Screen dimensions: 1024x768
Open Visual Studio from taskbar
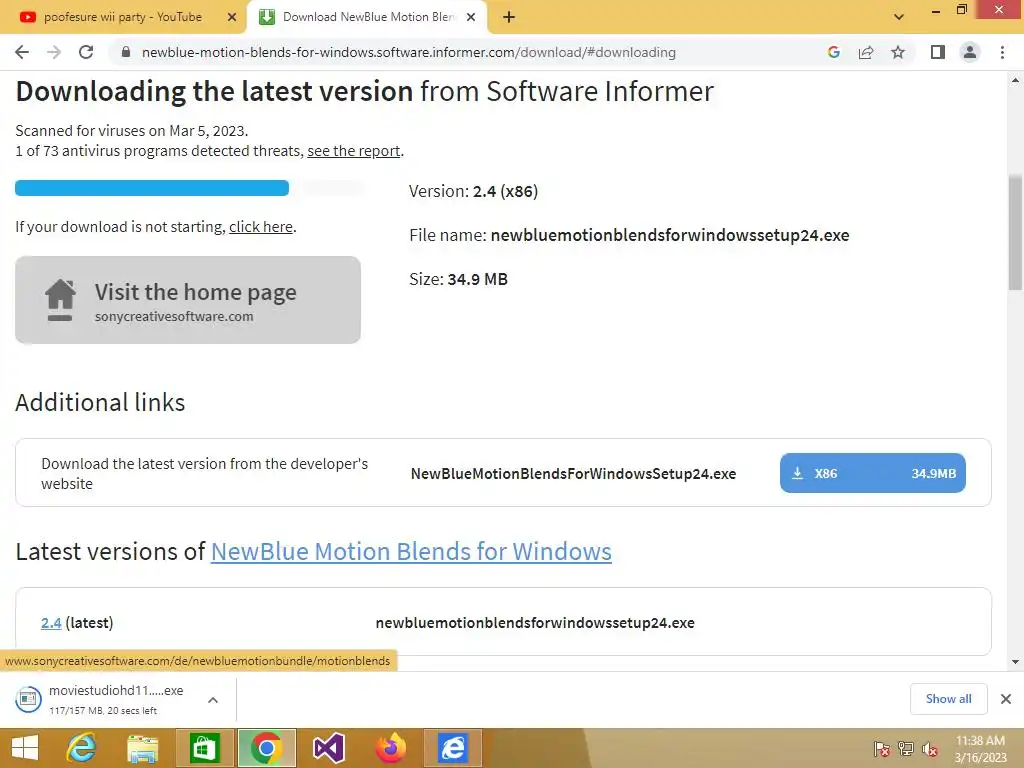tap(328, 748)
